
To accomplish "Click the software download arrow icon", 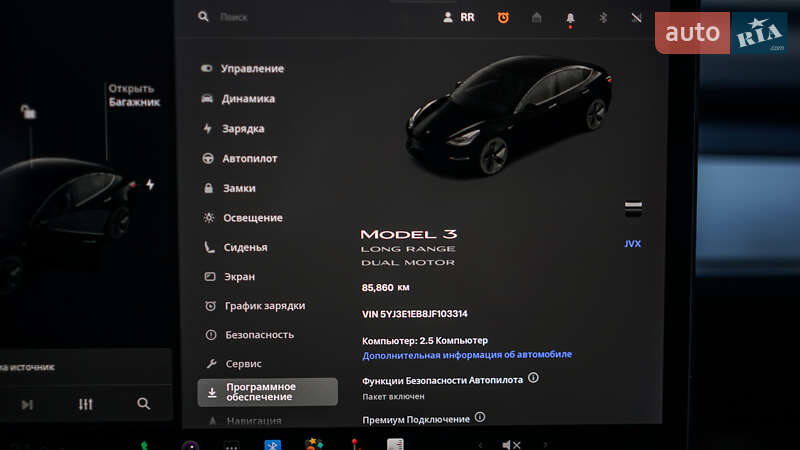I will coord(212,392).
